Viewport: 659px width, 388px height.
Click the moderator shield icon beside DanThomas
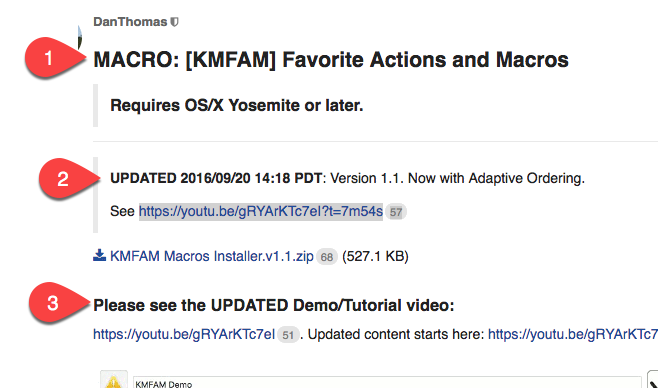(x=174, y=22)
